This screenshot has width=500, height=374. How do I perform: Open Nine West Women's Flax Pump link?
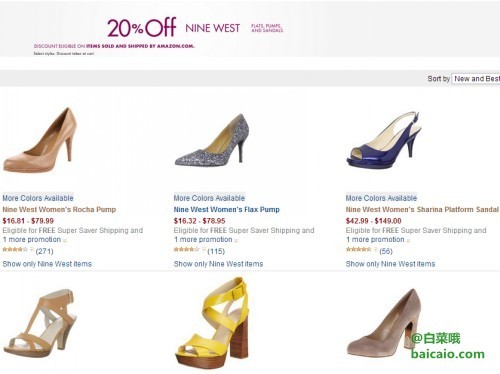(x=227, y=210)
